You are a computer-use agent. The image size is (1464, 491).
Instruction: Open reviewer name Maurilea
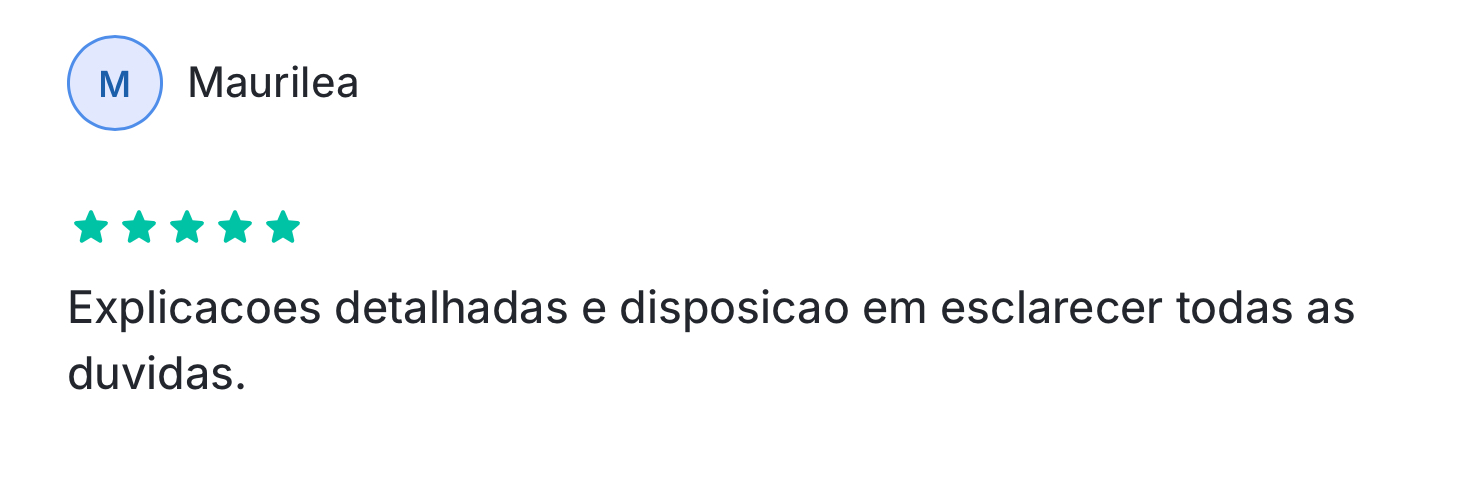click(273, 83)
